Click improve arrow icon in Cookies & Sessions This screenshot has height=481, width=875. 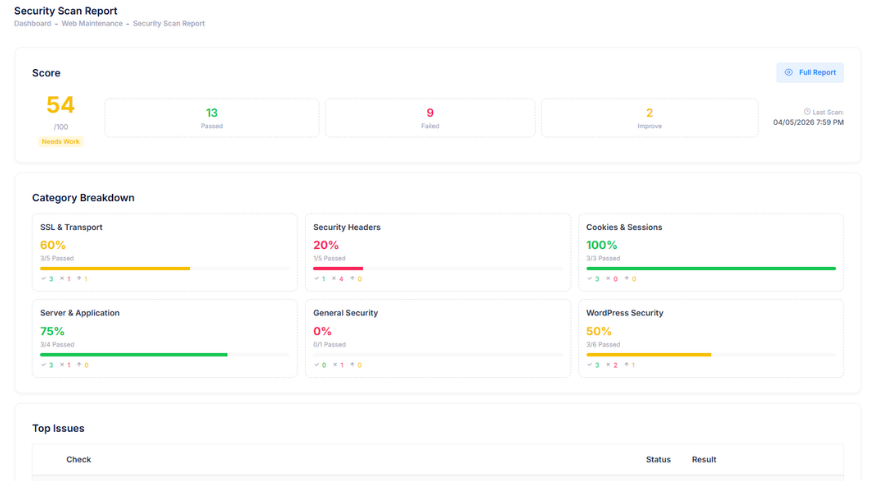pos(627,278)
